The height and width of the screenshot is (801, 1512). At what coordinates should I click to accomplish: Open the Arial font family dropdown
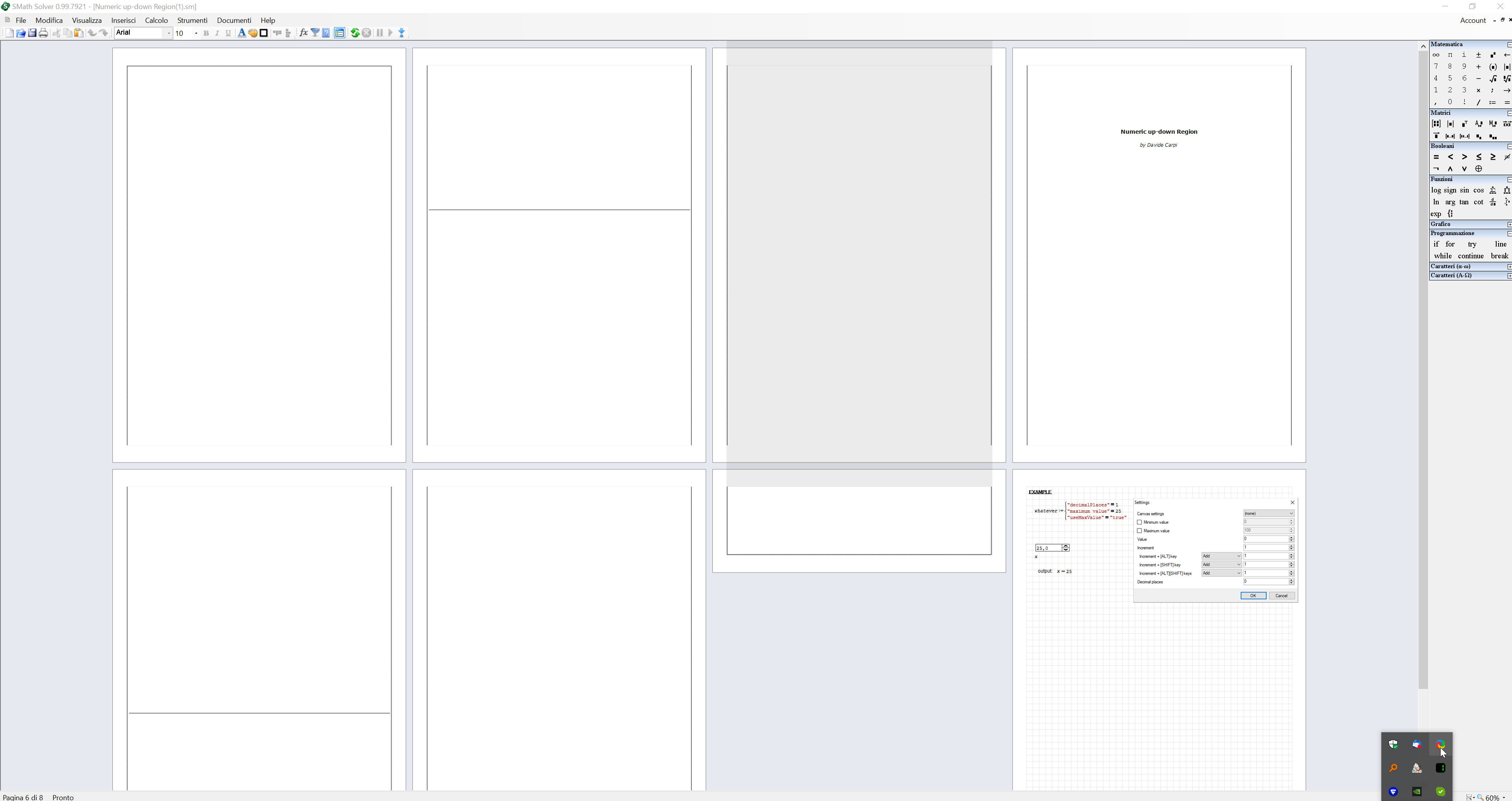tap(168, 33)
